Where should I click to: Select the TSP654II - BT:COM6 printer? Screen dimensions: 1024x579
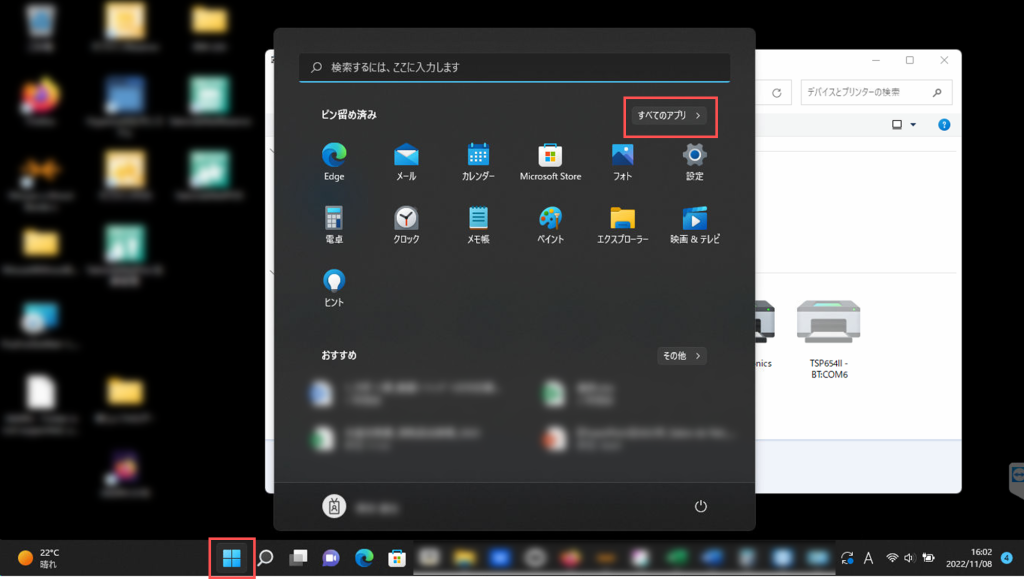829,339
